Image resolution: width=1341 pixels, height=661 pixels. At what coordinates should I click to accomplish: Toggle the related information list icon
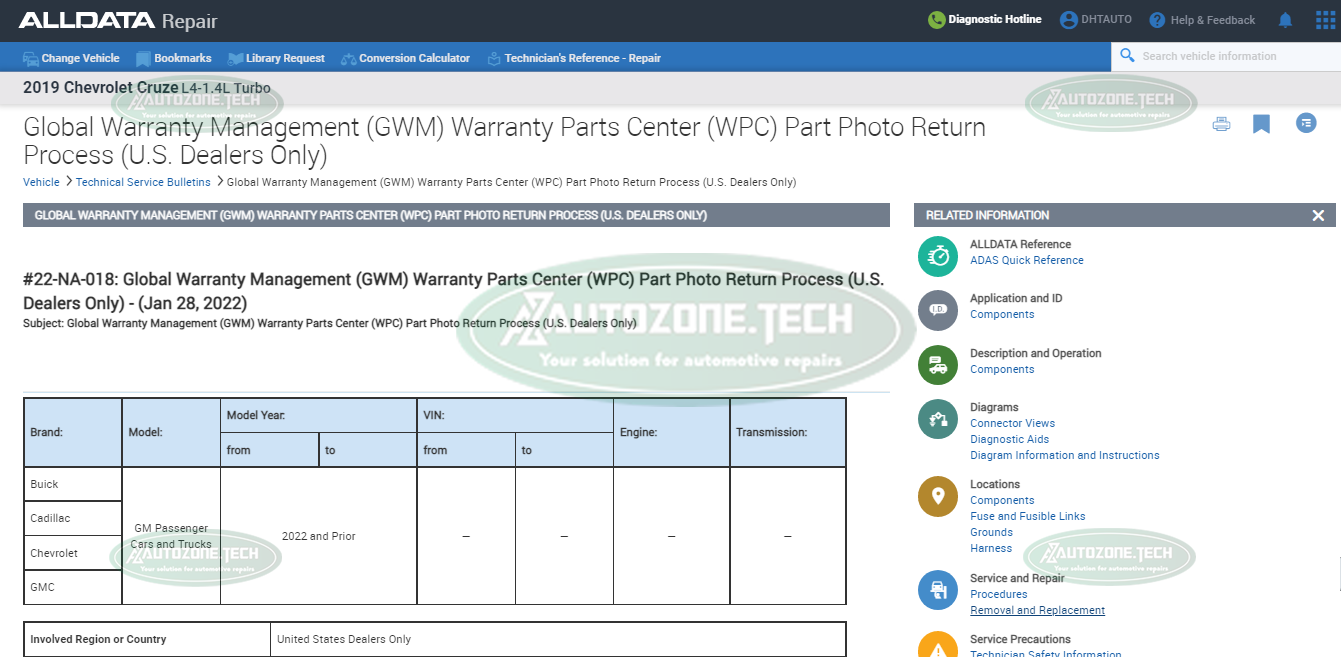point(1306,123)
